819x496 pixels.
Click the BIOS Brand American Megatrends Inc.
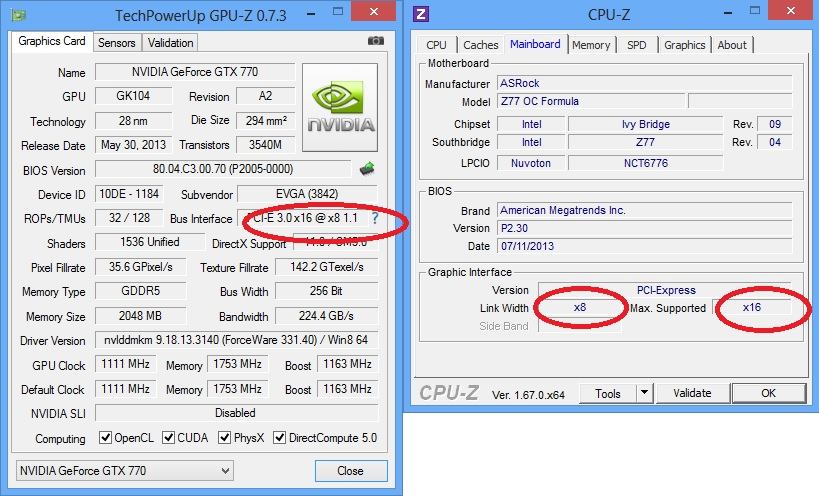(645, 210)
